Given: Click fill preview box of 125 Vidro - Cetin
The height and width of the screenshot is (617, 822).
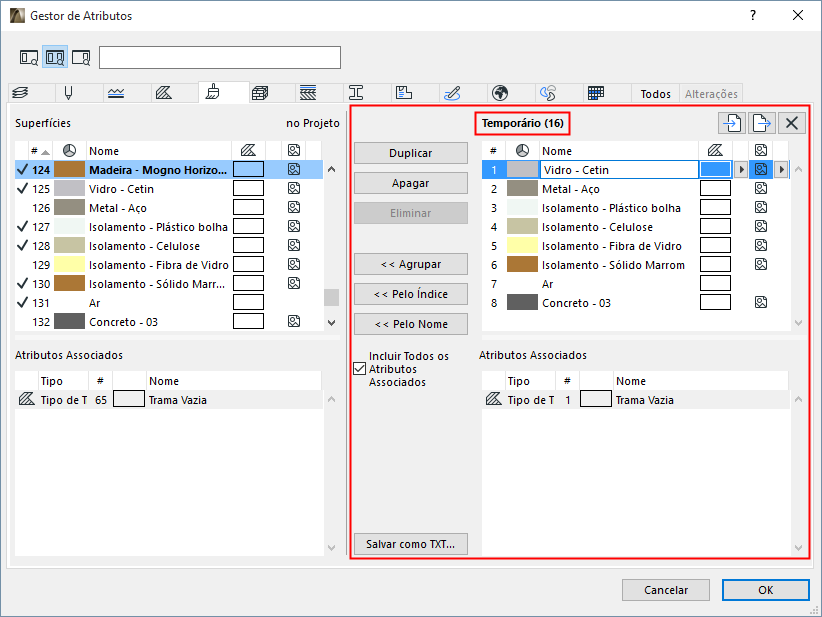Looking at the screenshot, I should [x=248, y=189].
